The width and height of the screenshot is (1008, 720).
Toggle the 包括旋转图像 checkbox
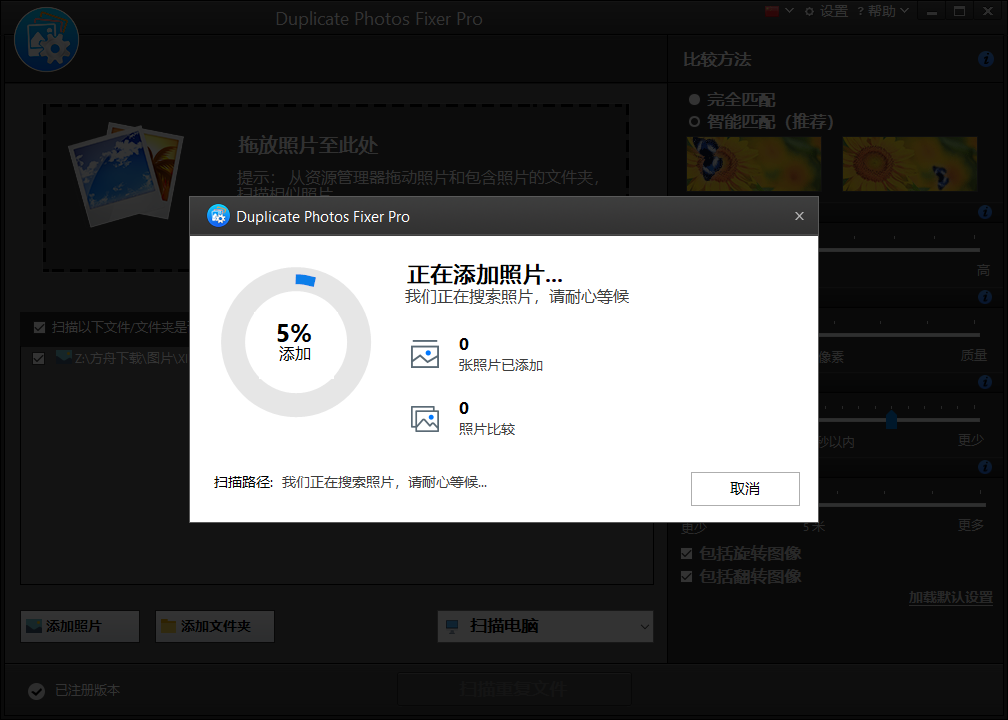click(687, 554)
